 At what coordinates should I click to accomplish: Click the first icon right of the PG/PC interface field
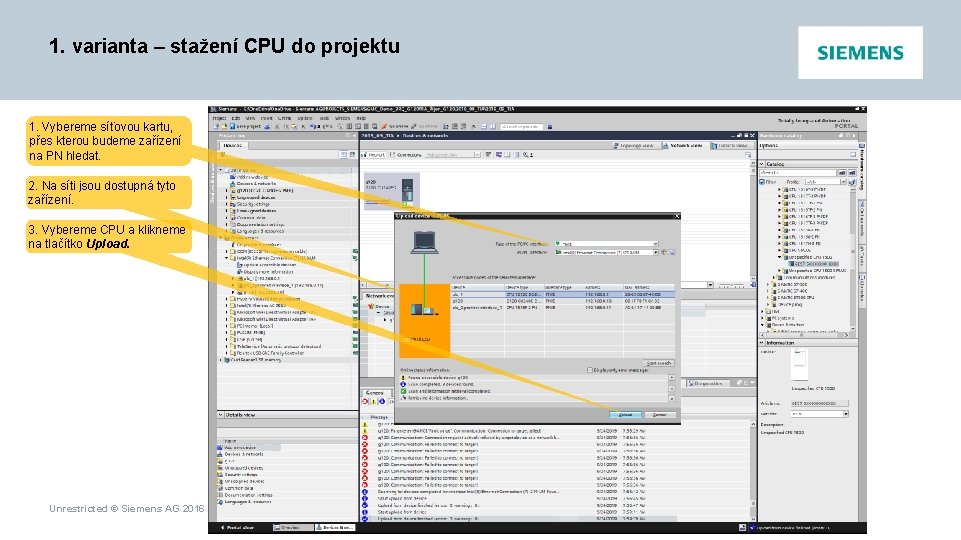(664, 252)
